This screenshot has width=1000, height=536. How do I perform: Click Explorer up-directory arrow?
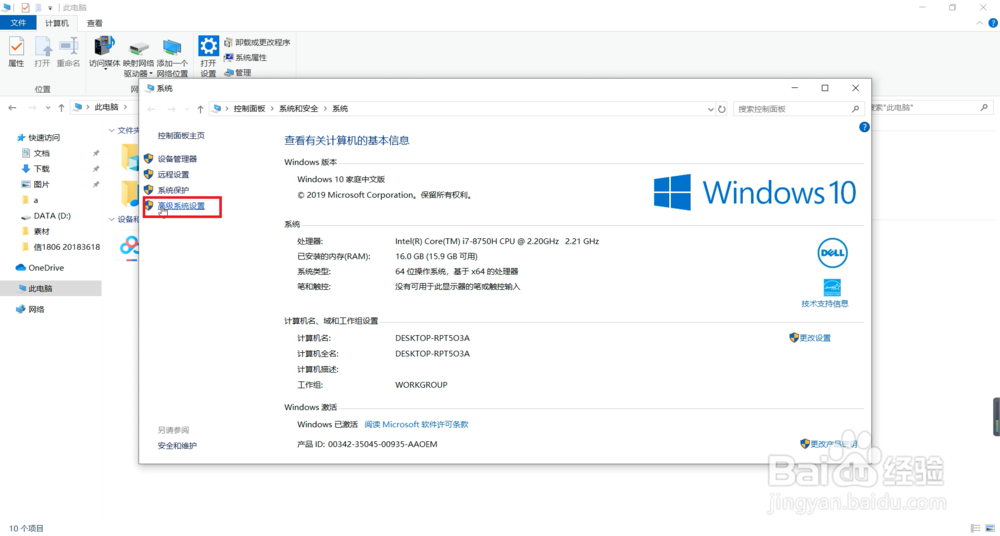pos(61,108)
